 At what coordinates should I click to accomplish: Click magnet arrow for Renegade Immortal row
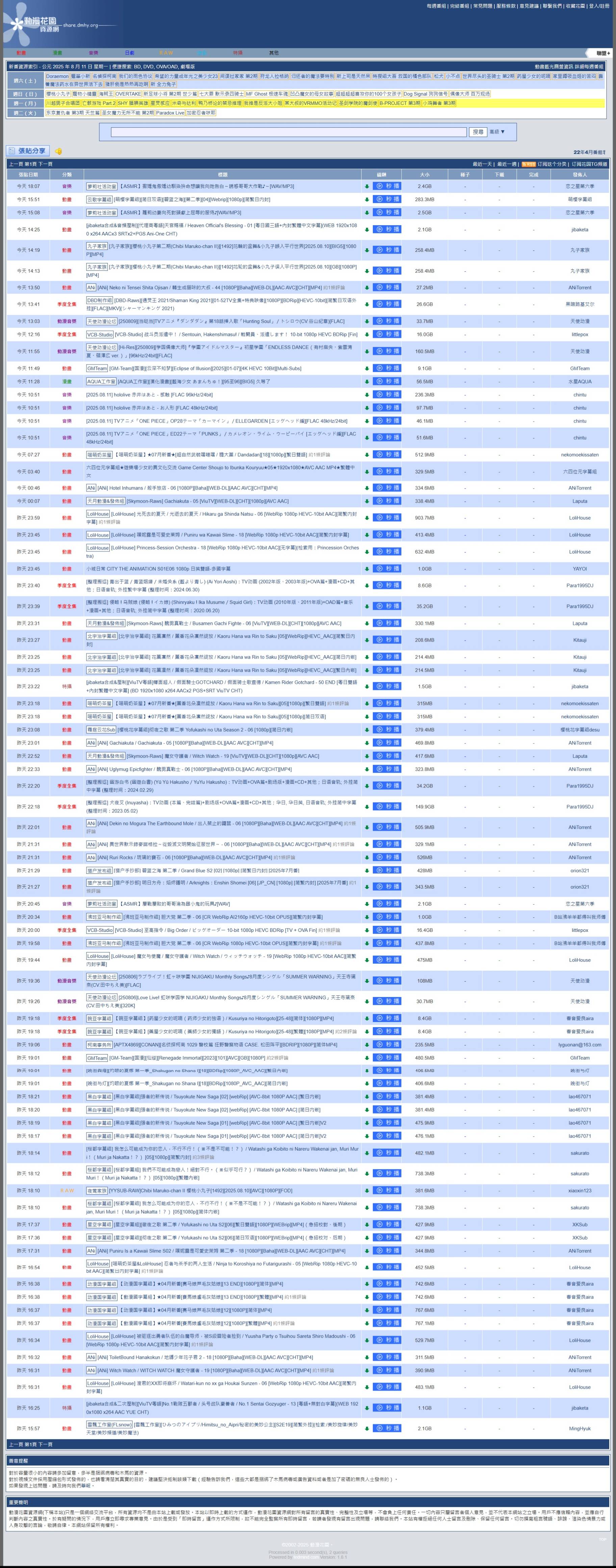point(366,1058)
